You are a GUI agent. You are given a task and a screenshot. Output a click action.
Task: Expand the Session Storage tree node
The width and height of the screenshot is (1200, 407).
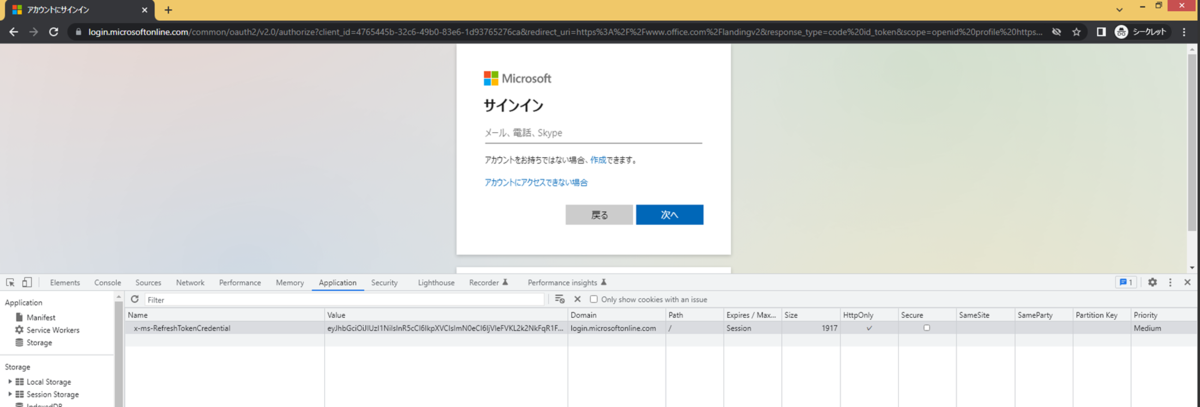(10, 394)
